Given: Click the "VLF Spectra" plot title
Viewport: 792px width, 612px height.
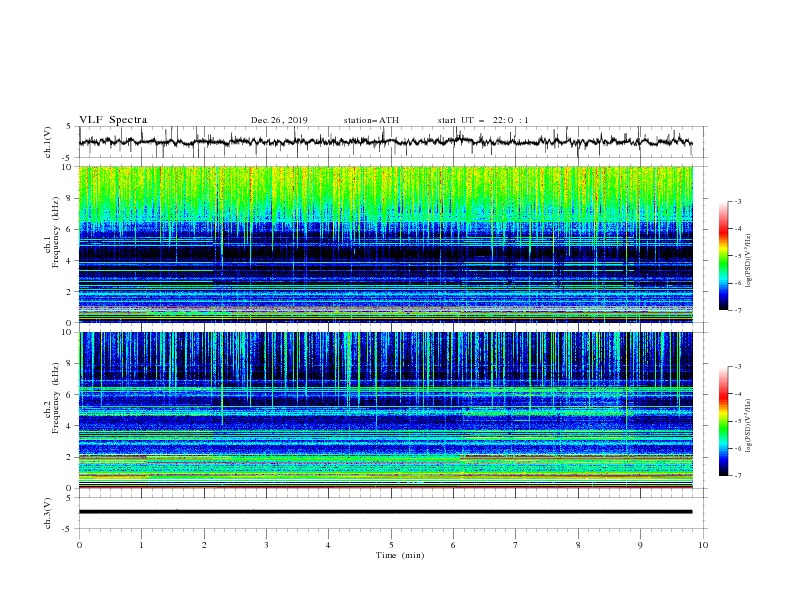Looking at the screenshot, I should click(113, 120).
